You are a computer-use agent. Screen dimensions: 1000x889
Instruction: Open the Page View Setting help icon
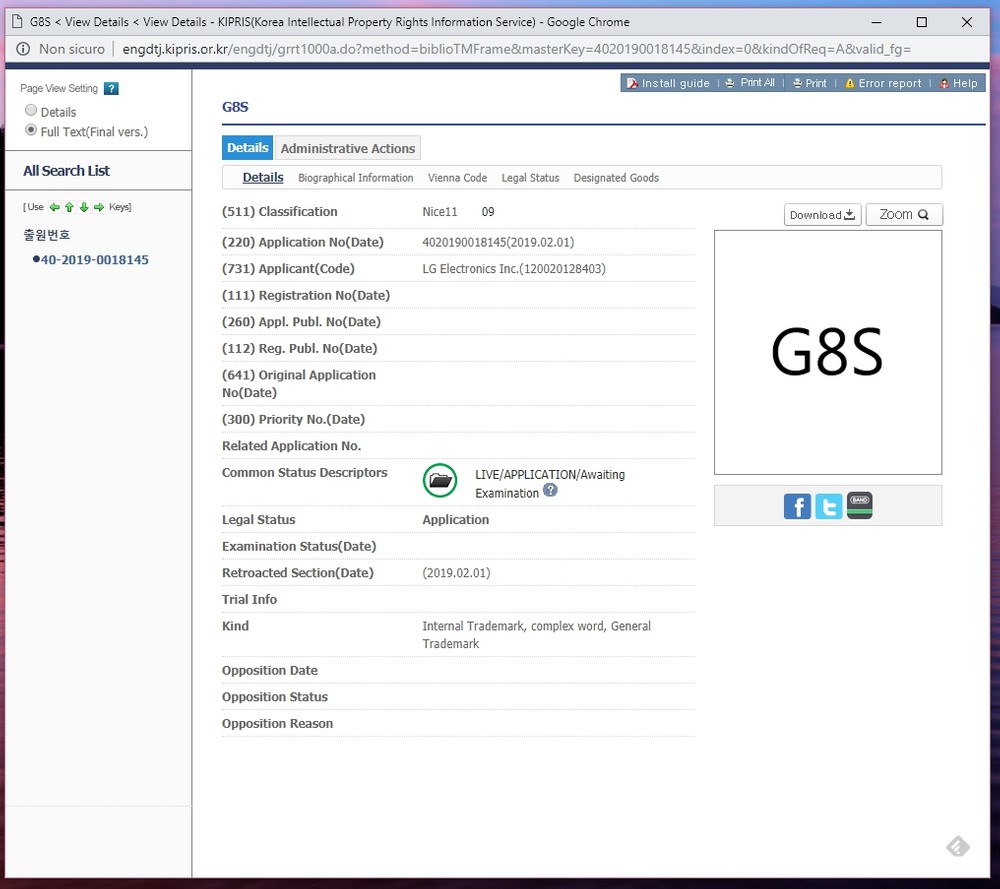point(111,89)
